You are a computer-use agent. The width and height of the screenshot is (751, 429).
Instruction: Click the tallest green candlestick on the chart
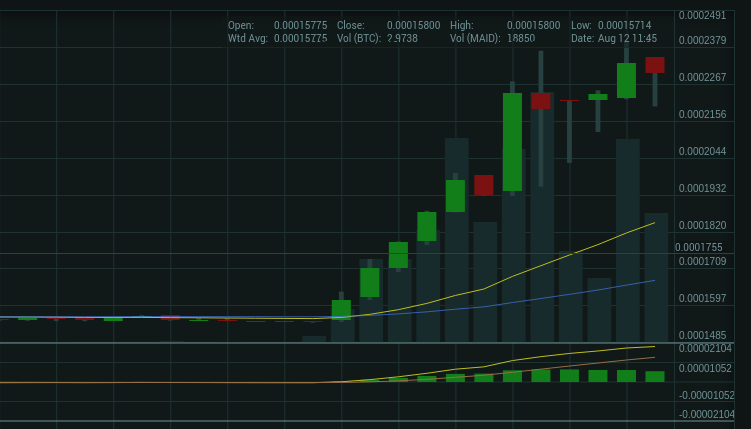tap(512, 142)
